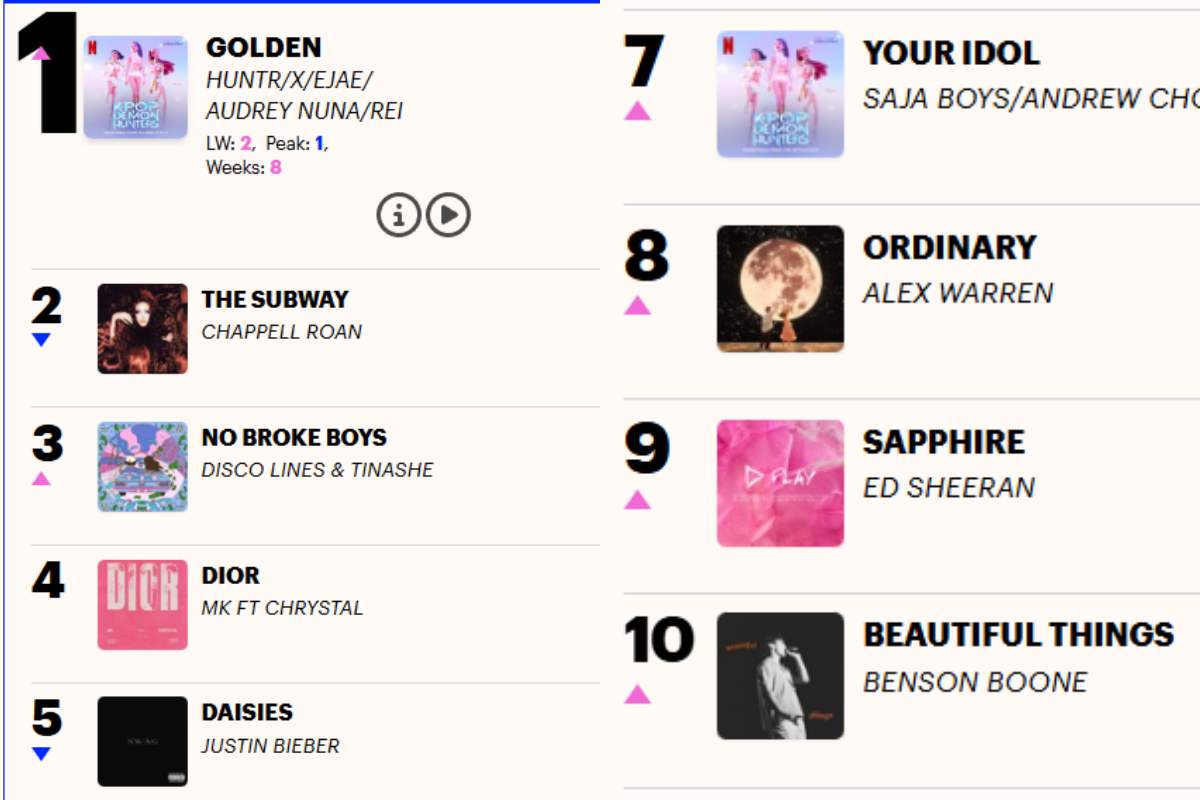This screenshot has width=1200, height=800.
Task: Play the number one song Golden
Action: pyautogui.click(x=450, y=214)
